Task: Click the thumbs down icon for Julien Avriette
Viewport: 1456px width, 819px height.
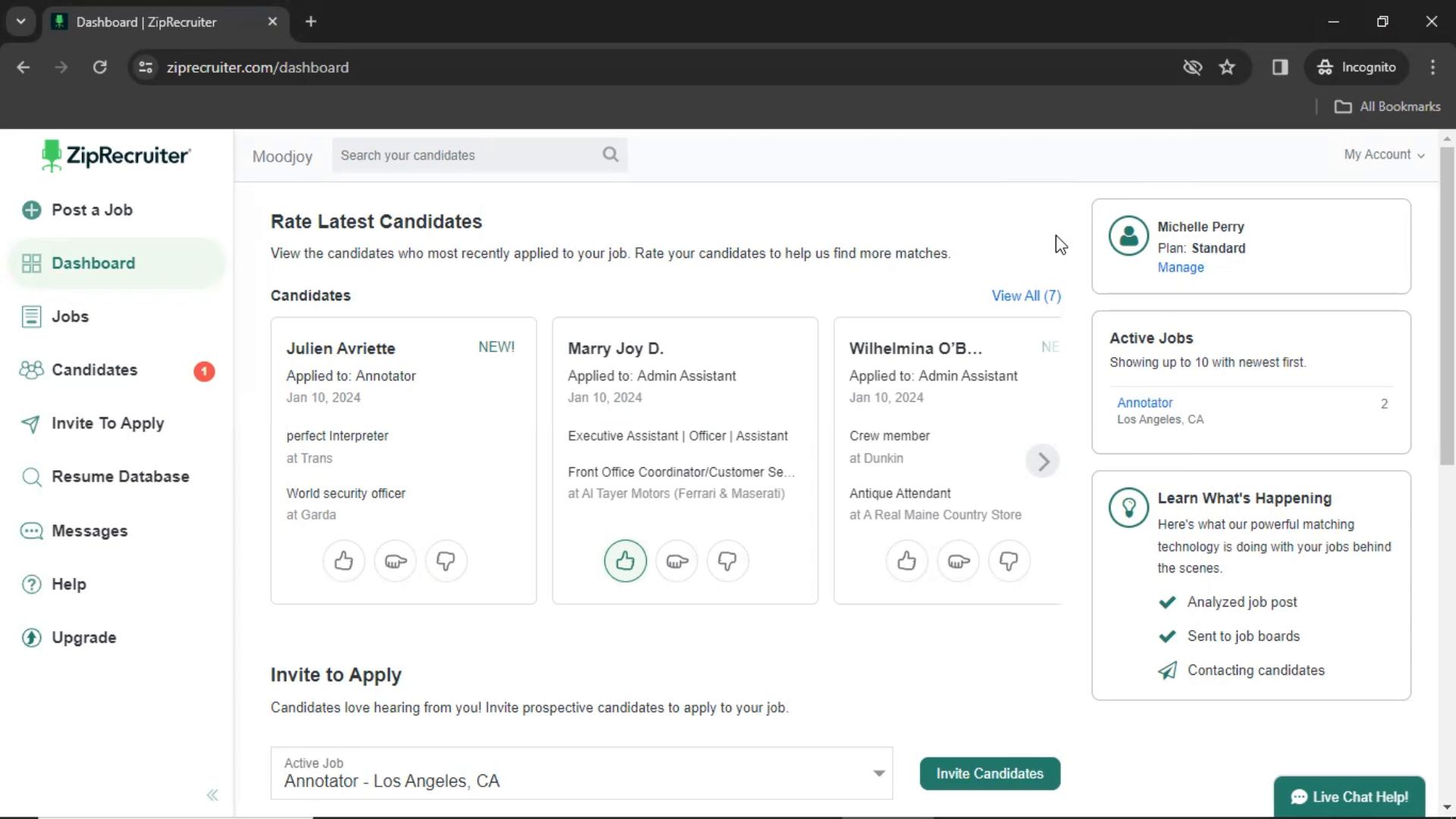Action: pos(446,561)
